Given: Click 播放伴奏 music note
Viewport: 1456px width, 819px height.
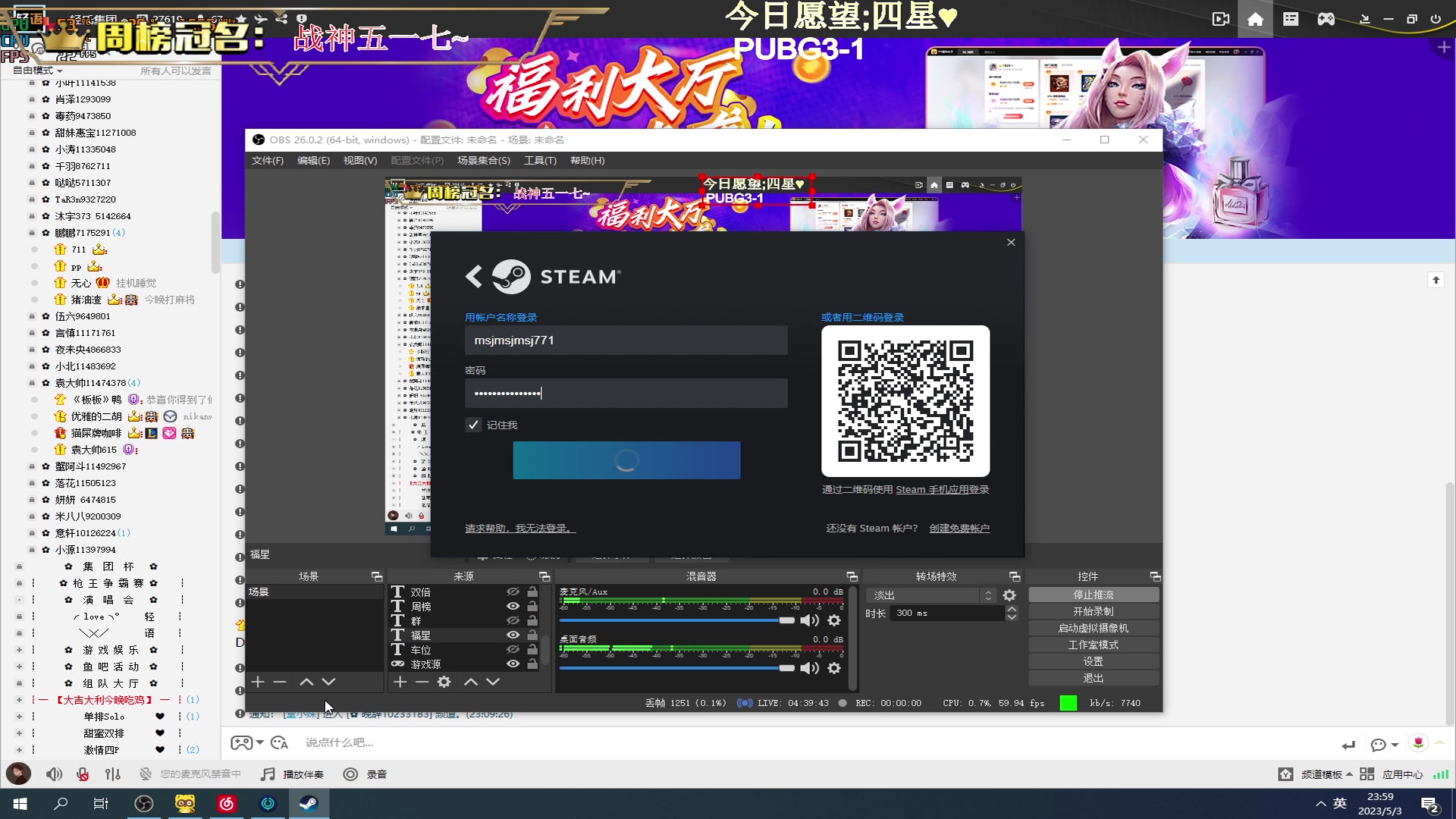Looking at the screenshot, I should 267,774.
